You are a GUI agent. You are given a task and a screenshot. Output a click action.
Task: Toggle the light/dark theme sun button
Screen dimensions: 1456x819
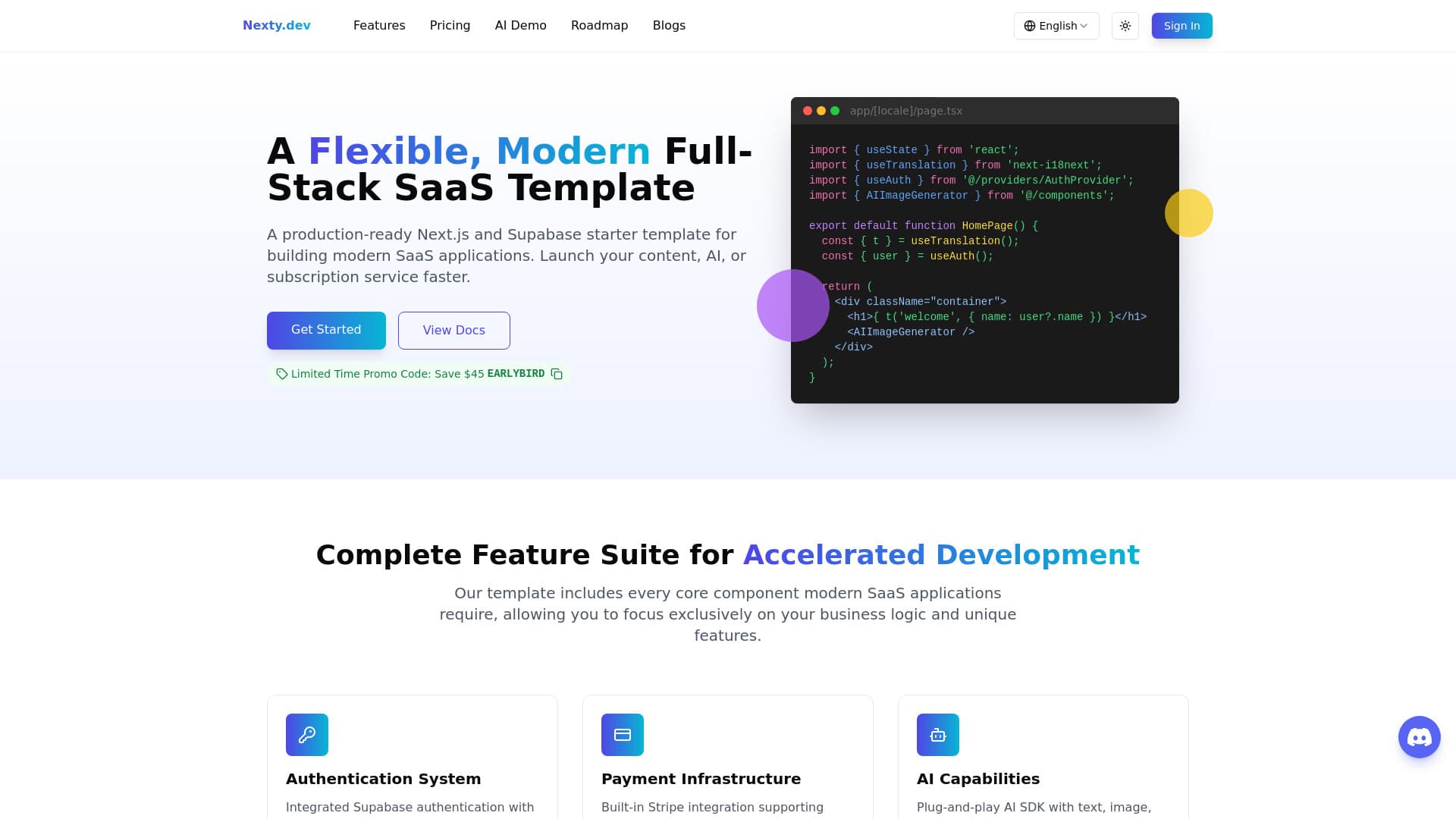tap(1125, 26)
